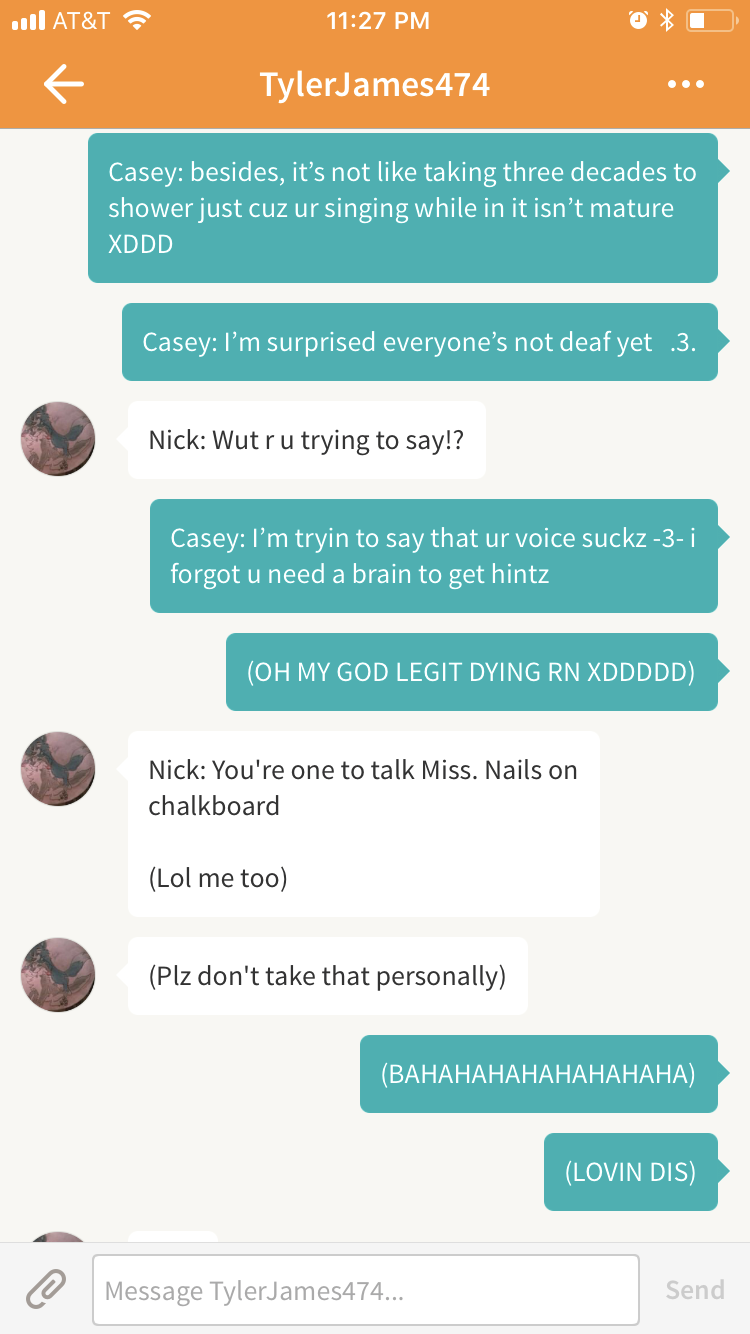Image resolution: width=750 pixels, height=1334 pixels.
Task: Tap the Wi-Fi icon in the status bar
Action: click(136, 20)
